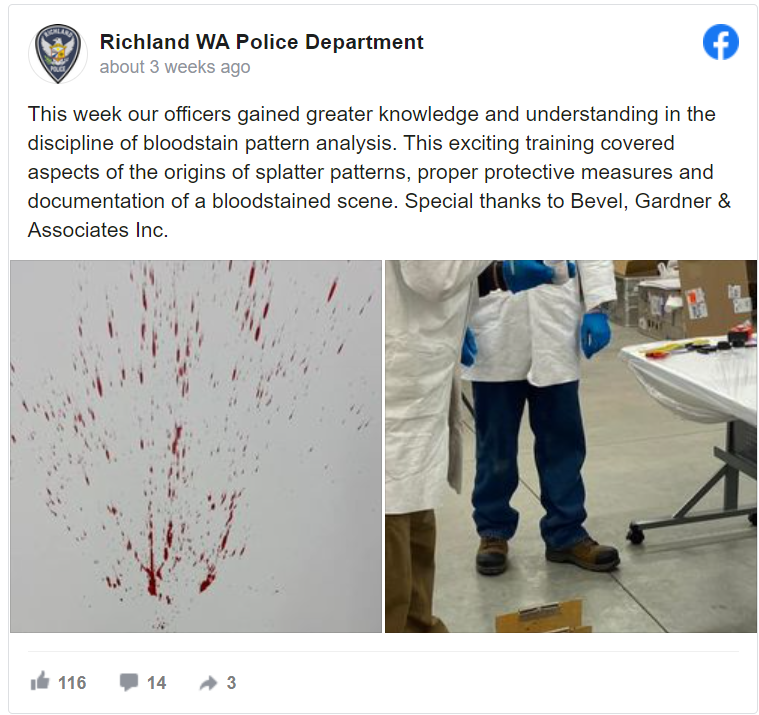Open the Richland WA Police Department page name
759x715 pixels.
coord(261,42)
